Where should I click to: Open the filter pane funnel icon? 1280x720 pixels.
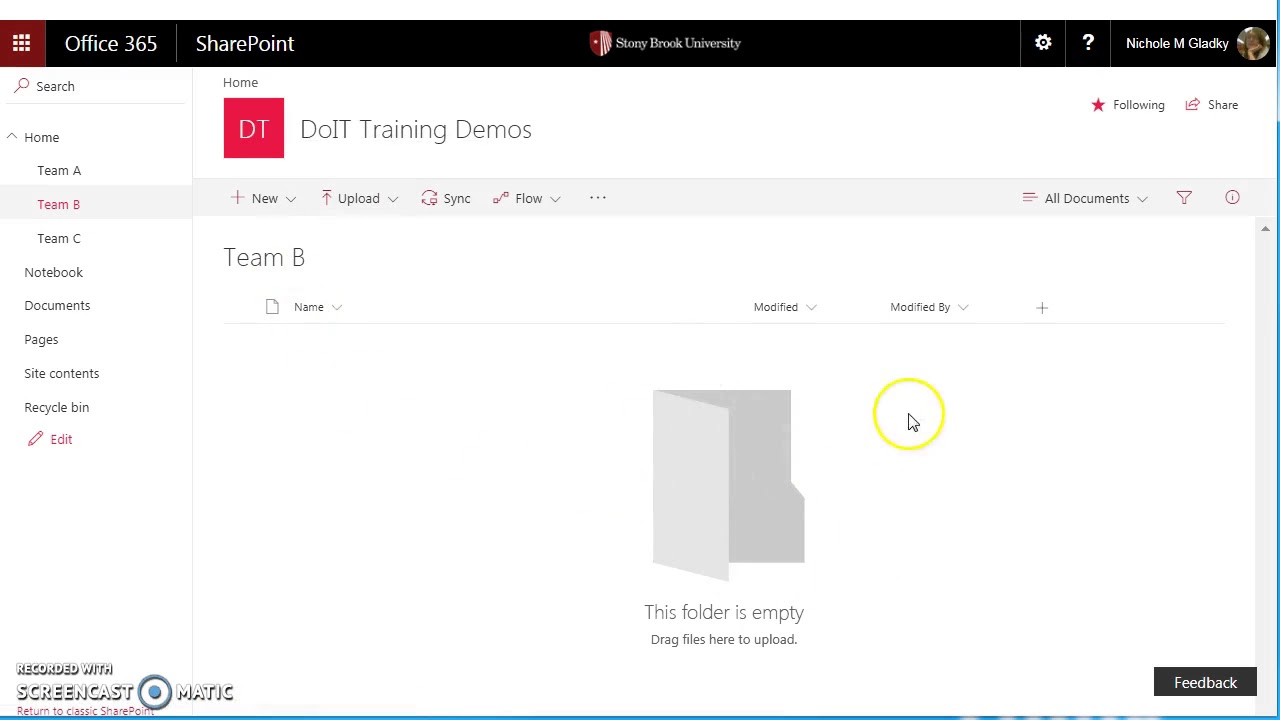(x=1184, y=198)
